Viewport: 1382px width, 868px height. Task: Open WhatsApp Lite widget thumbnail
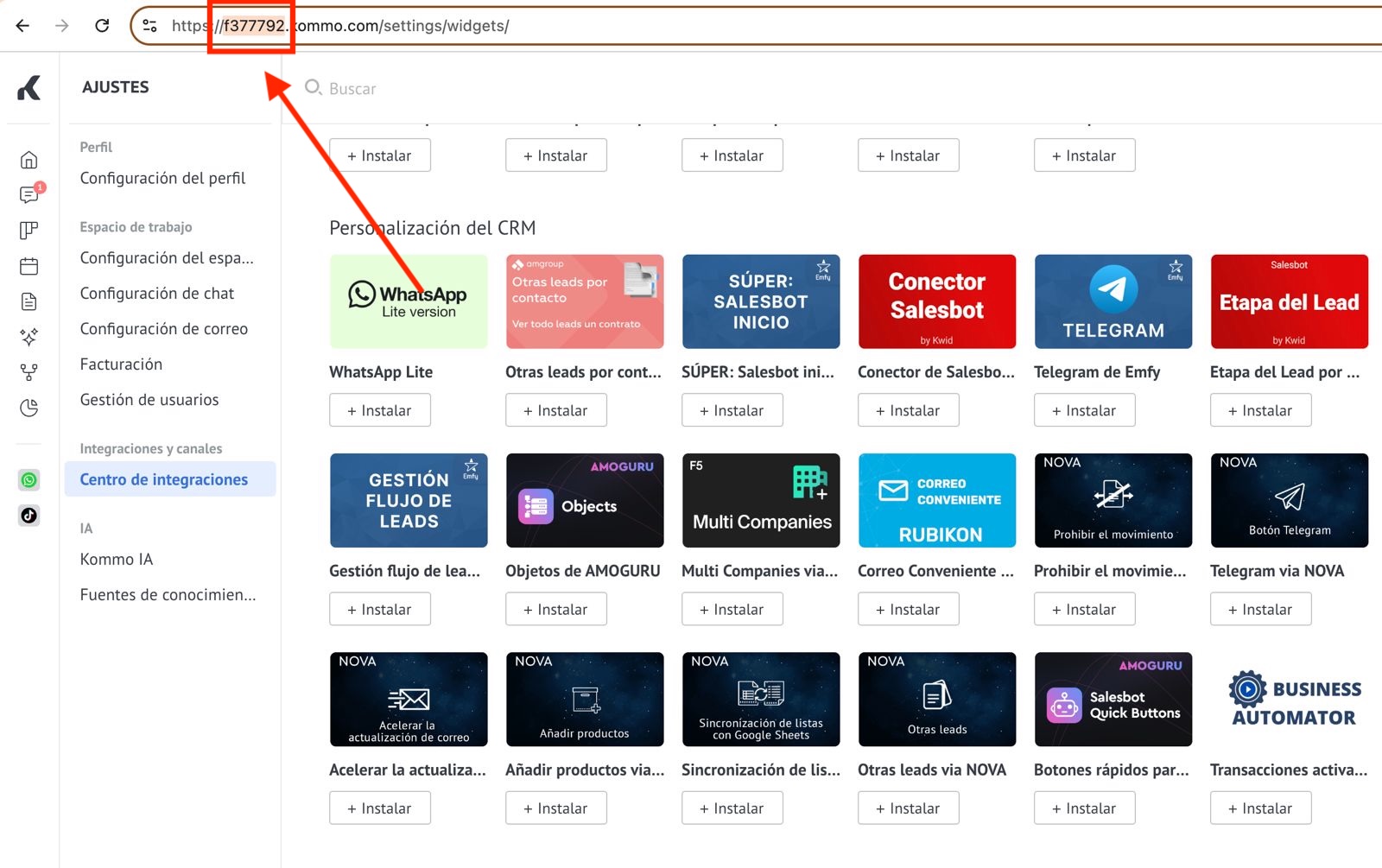pos(409,301)
